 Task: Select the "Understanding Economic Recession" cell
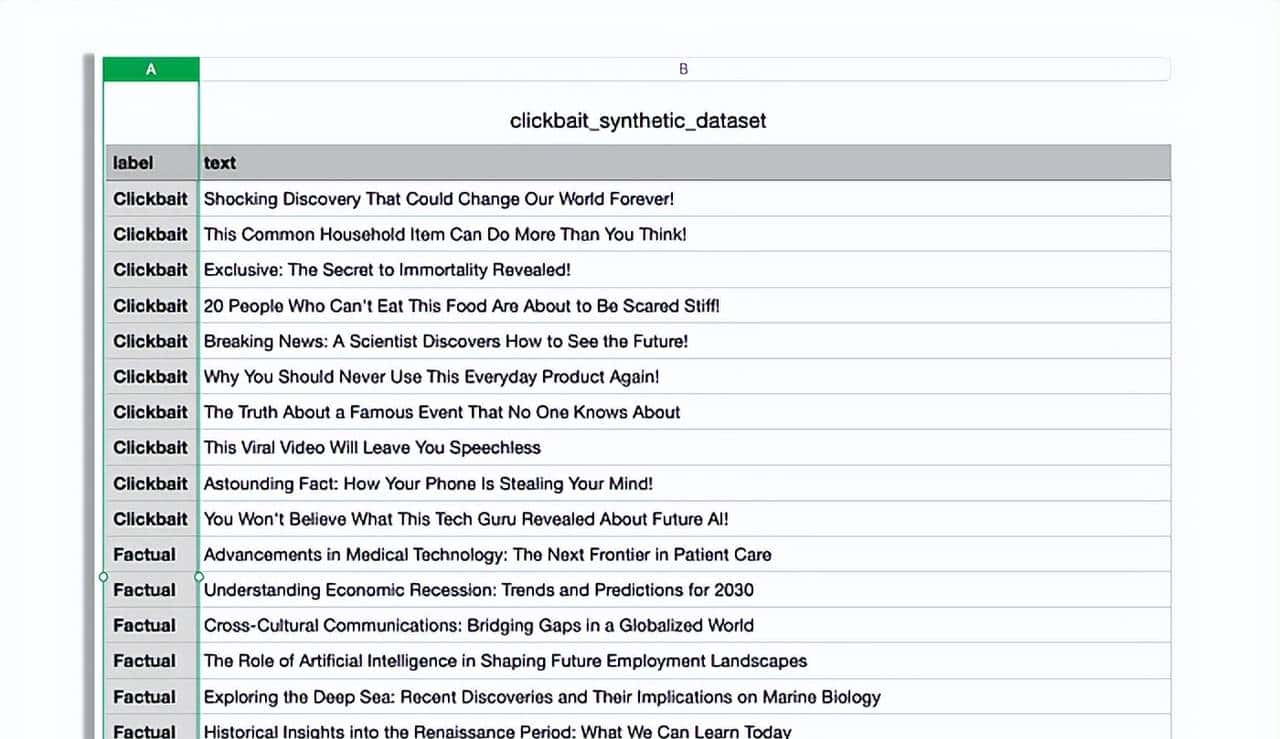(478, 590)
